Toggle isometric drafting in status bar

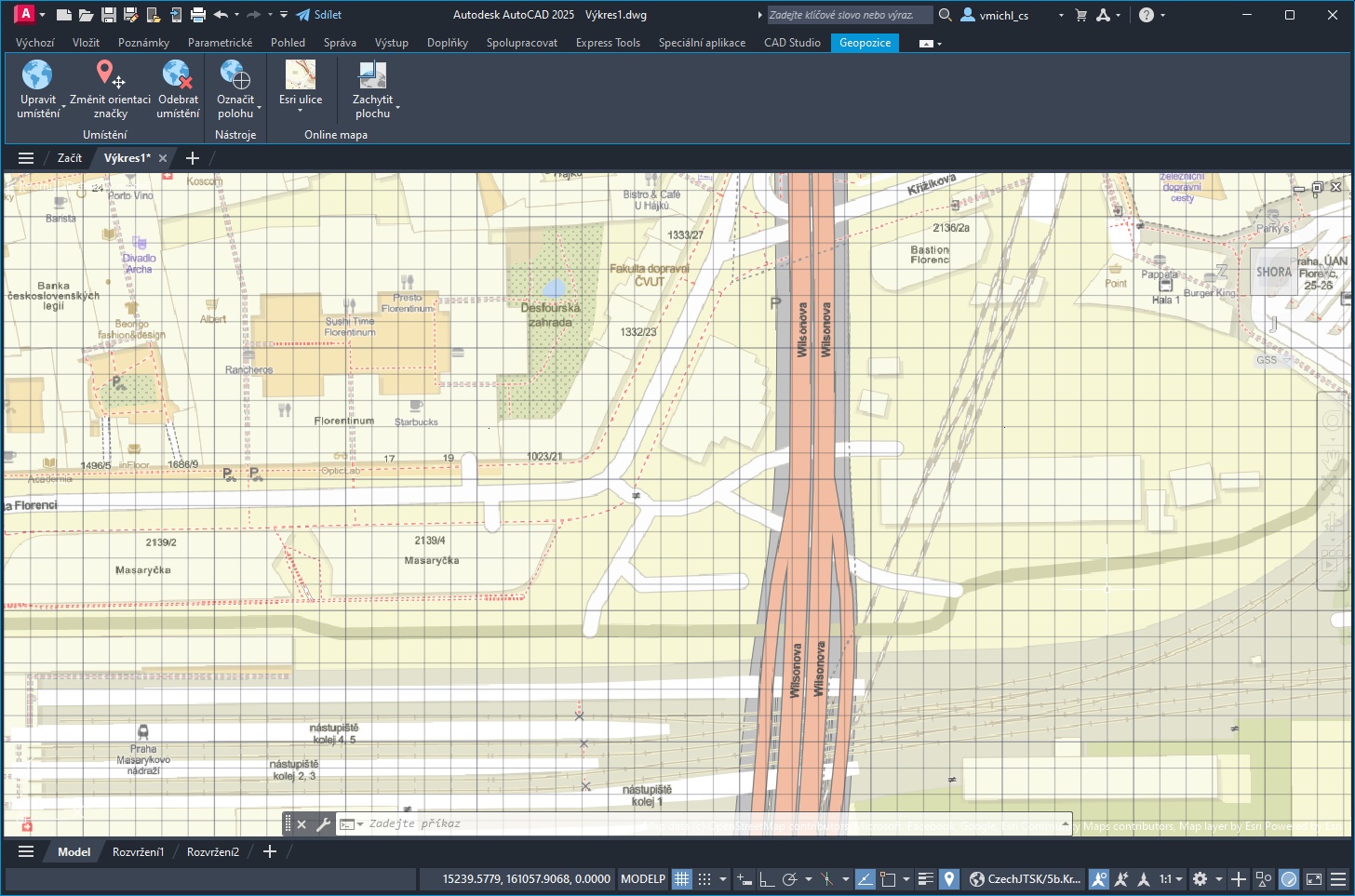827,878
